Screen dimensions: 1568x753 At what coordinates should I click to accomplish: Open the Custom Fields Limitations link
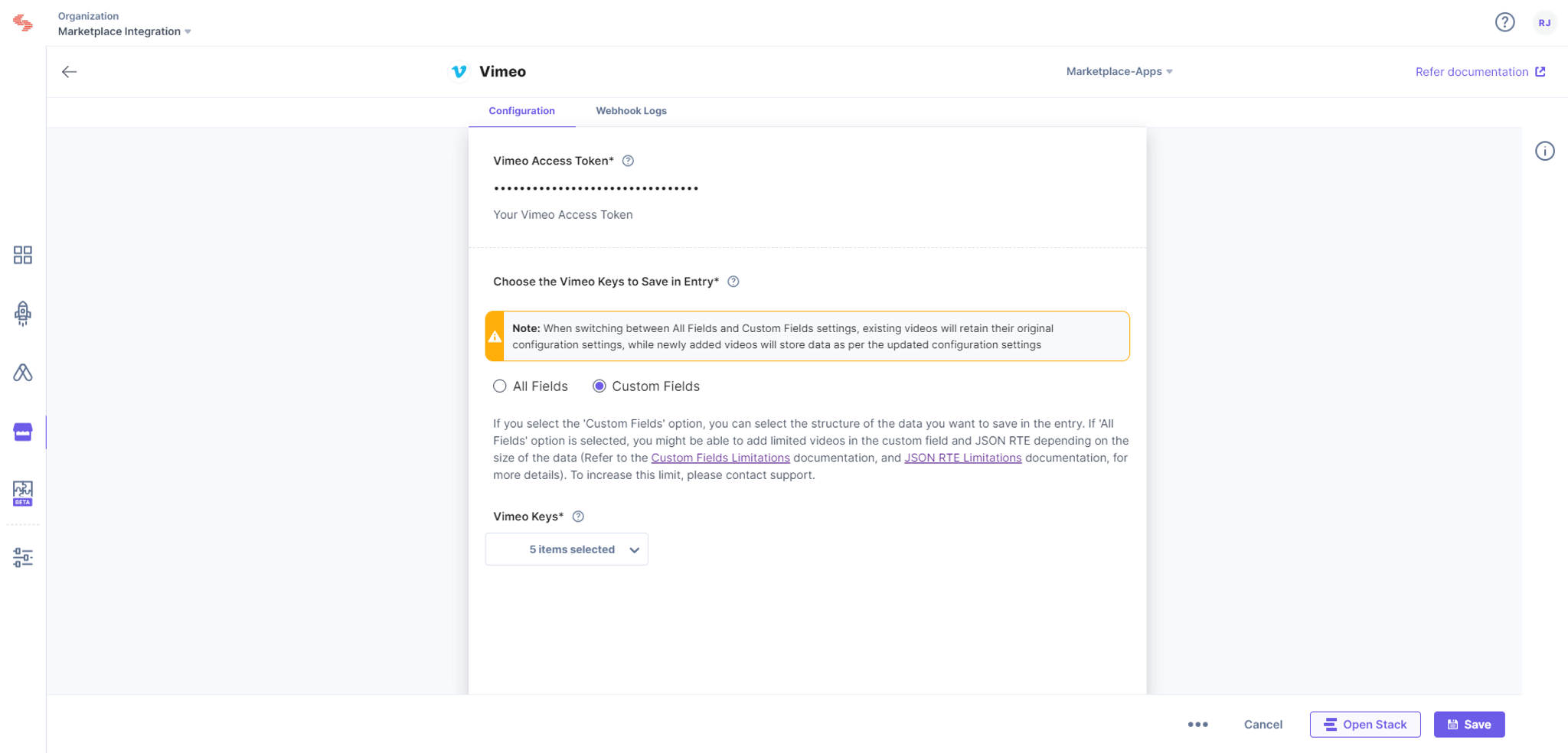[720, 458]
